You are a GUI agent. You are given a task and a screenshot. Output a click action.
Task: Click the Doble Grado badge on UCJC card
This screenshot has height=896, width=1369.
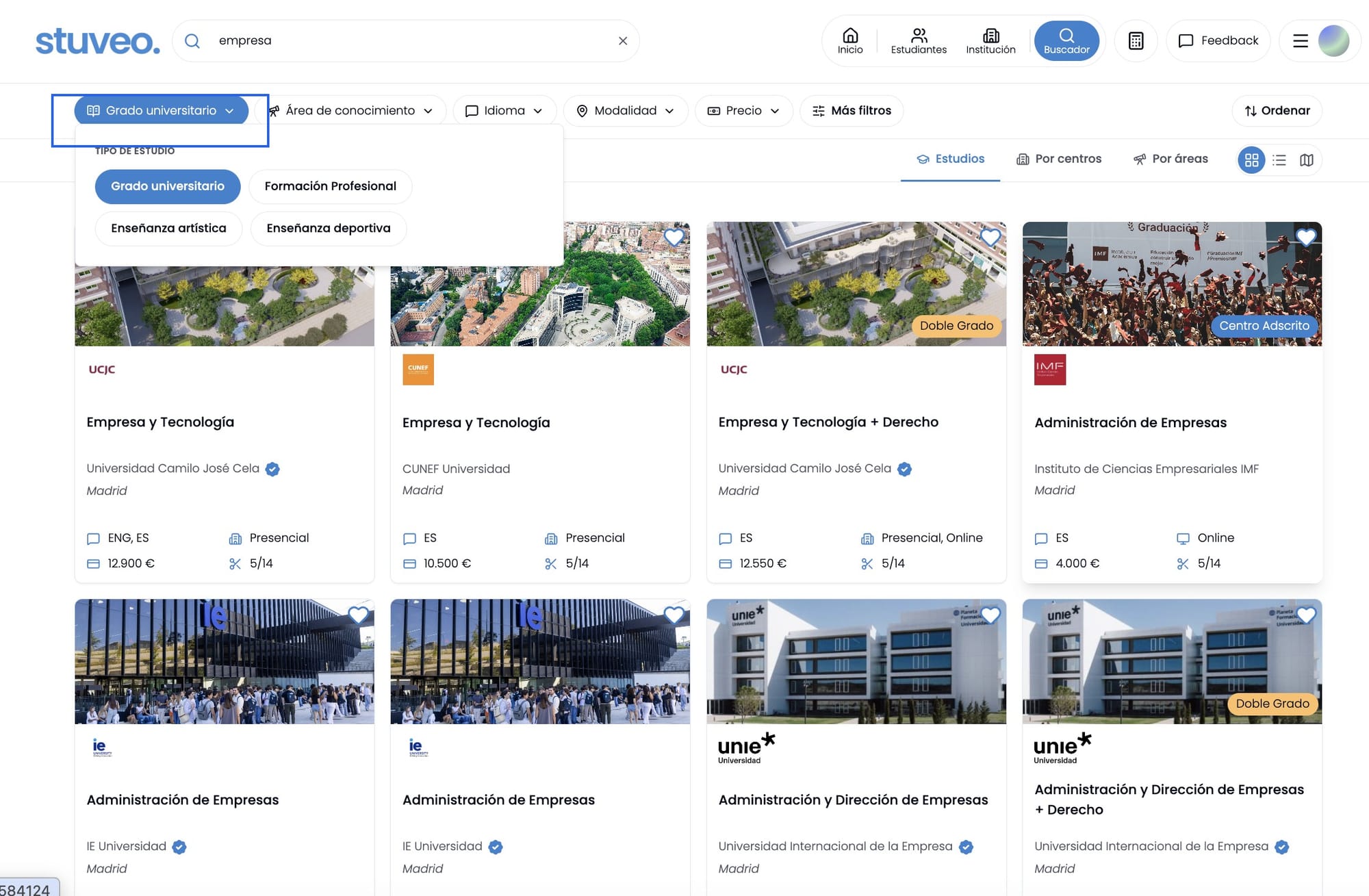coord(956,326)
